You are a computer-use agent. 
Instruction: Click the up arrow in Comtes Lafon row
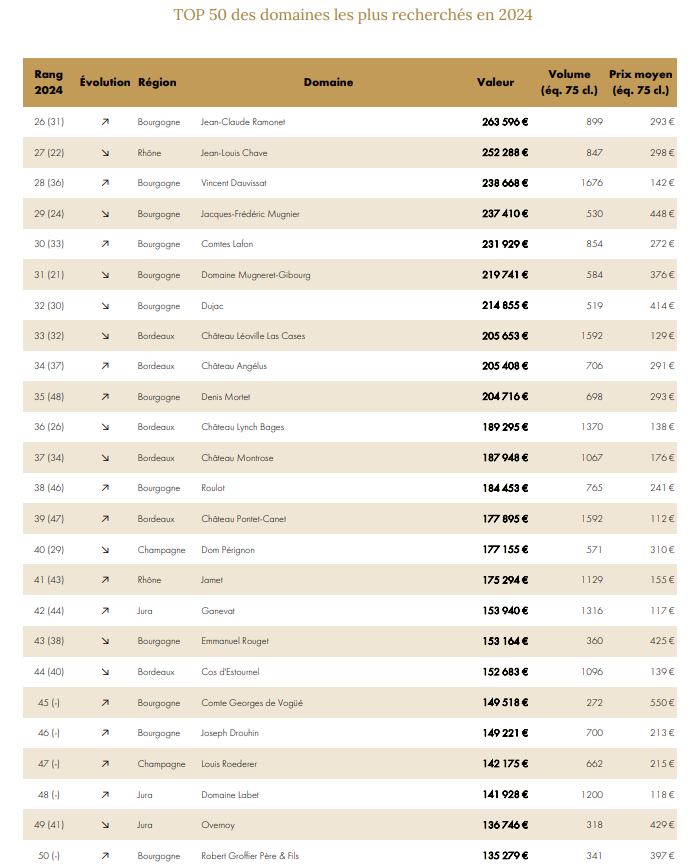pyautogui.click(x=105, y=244)
